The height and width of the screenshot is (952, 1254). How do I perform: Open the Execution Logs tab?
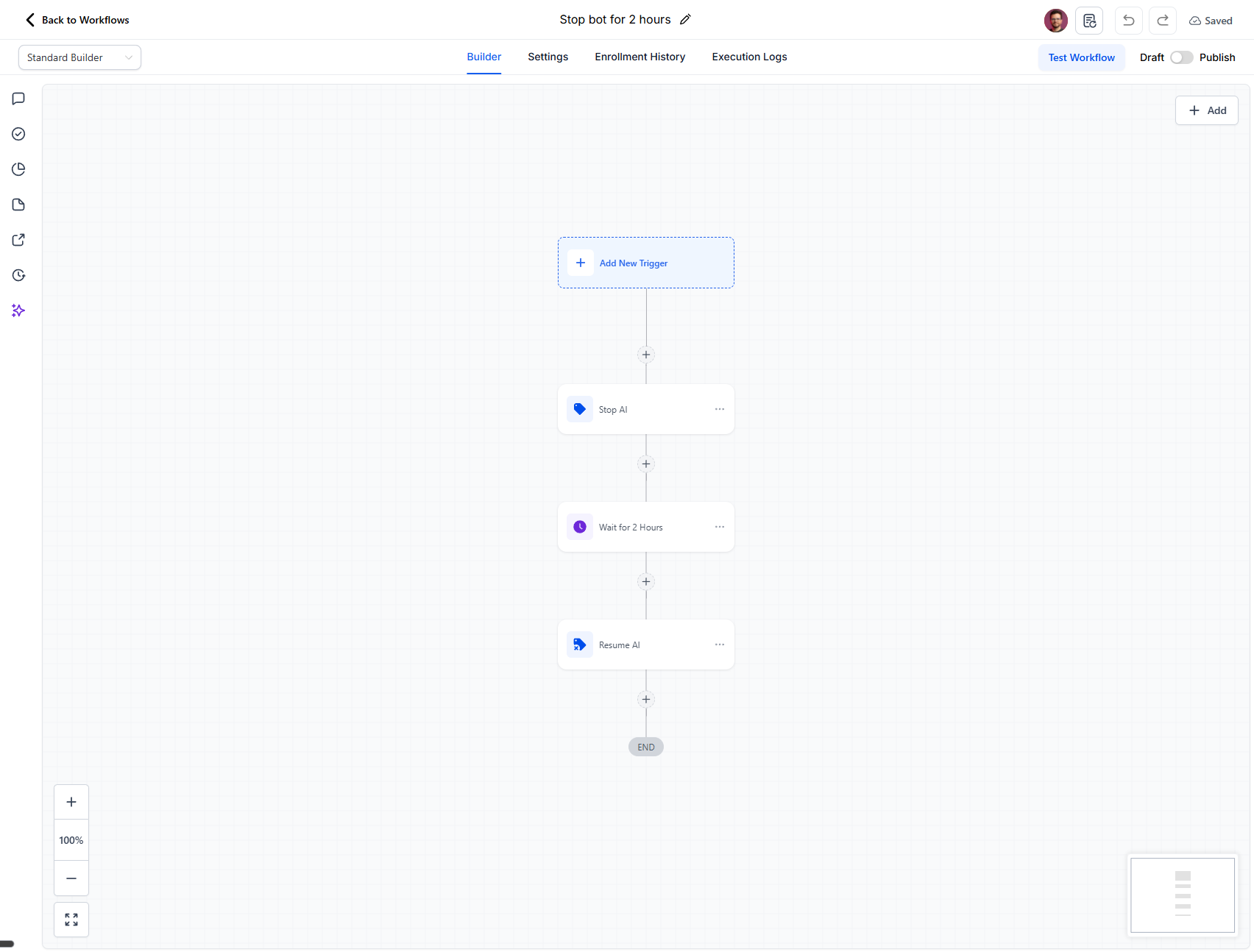pyautogui.click(x=748, y=57)
